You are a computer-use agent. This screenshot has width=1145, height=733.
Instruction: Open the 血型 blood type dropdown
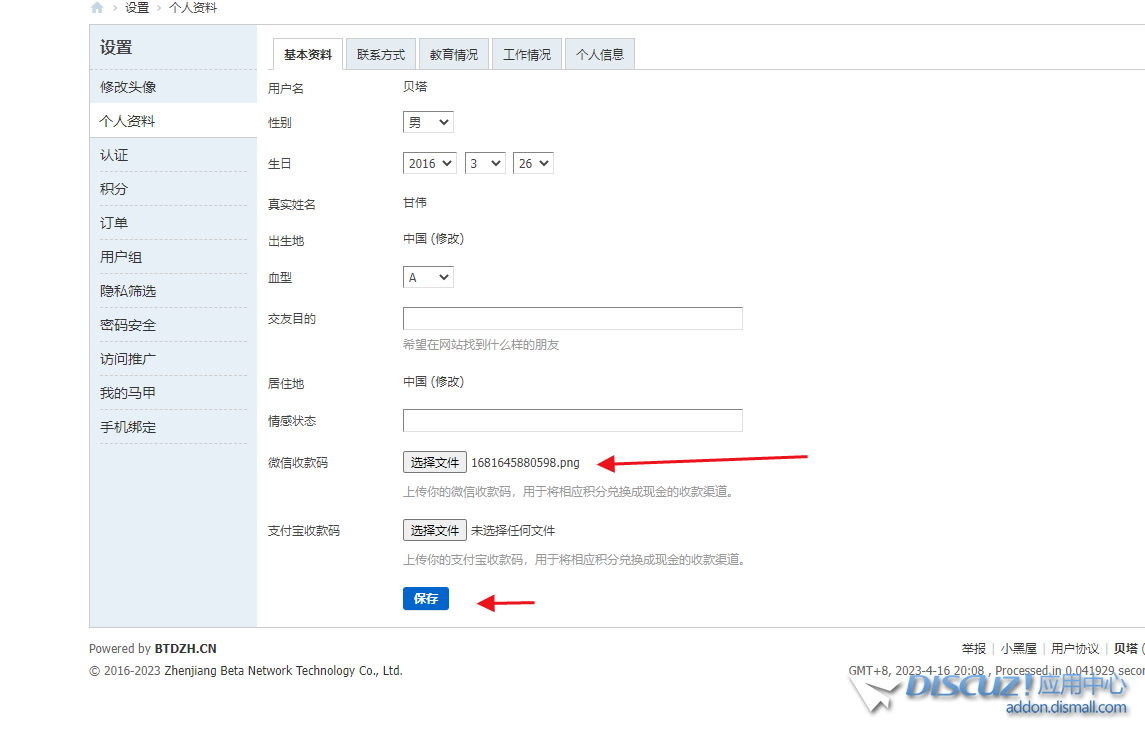tap(427, 276)
